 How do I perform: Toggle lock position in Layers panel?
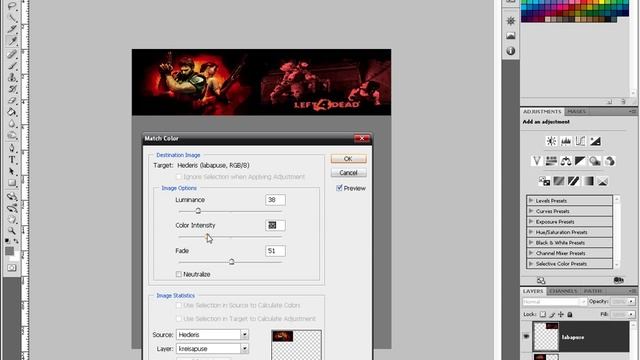(561, 314)
